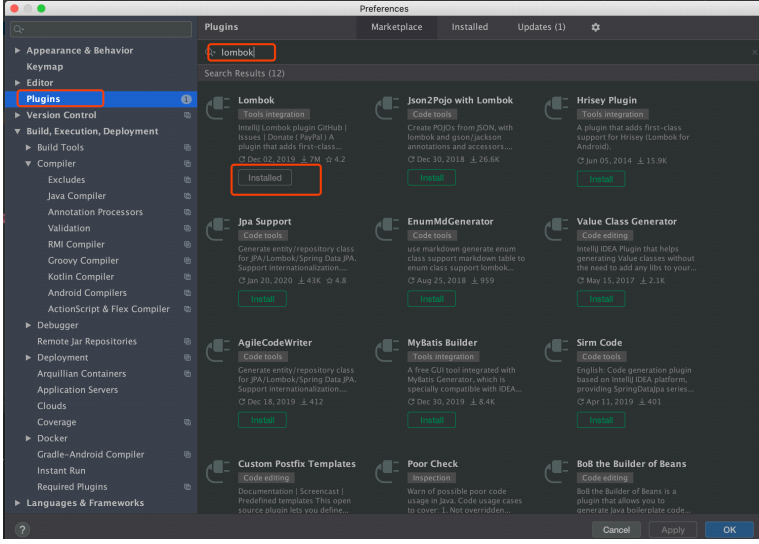This screenshot has width=759, height=544.
Task: Select Keymap in the settings tree
Action: [45, 67]
